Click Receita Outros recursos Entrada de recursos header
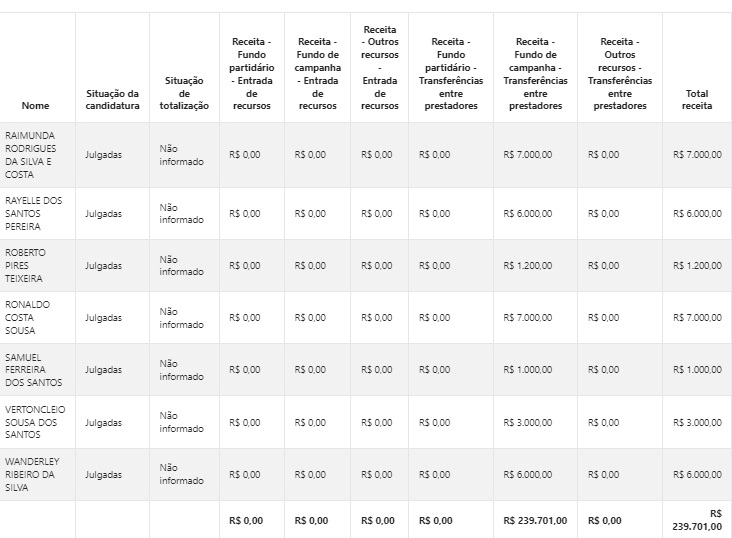 click(x=379, y=68)
